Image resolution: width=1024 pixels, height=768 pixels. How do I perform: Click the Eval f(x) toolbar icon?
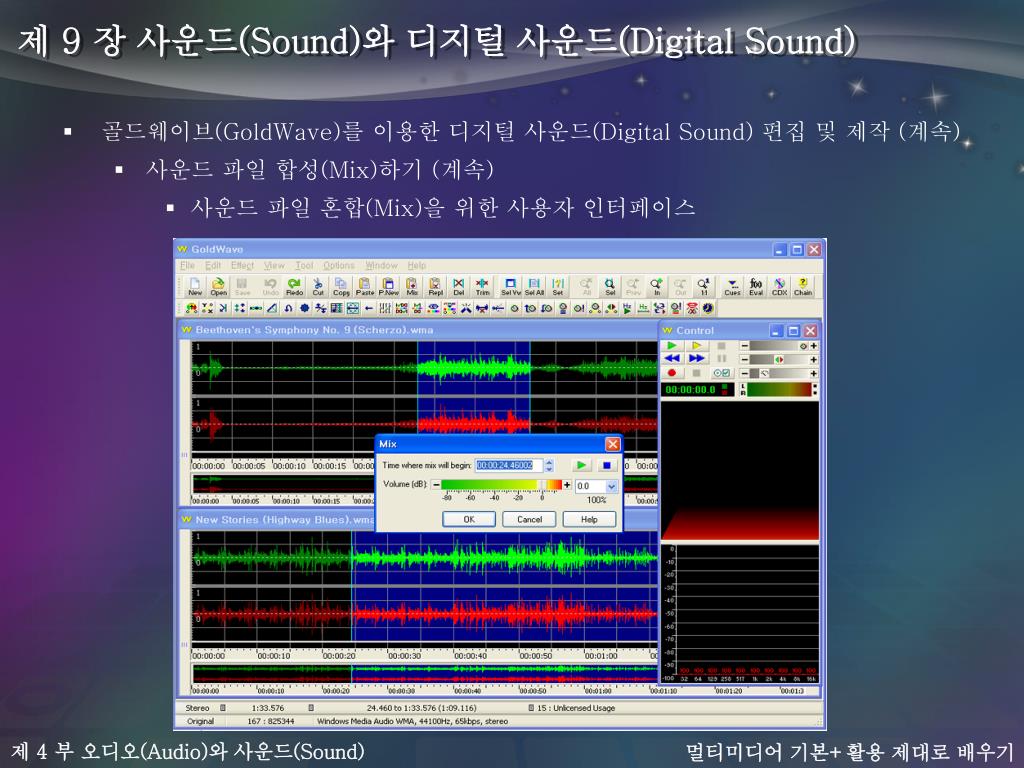[x=756, y=286]
